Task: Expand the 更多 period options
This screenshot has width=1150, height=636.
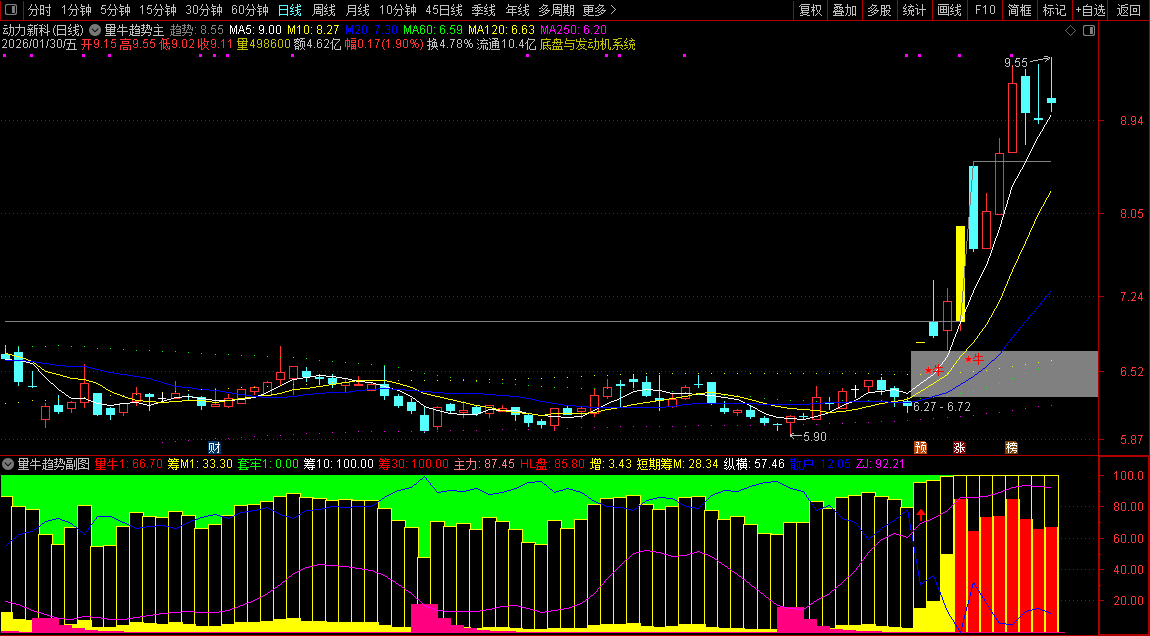Action: point(599,10)
